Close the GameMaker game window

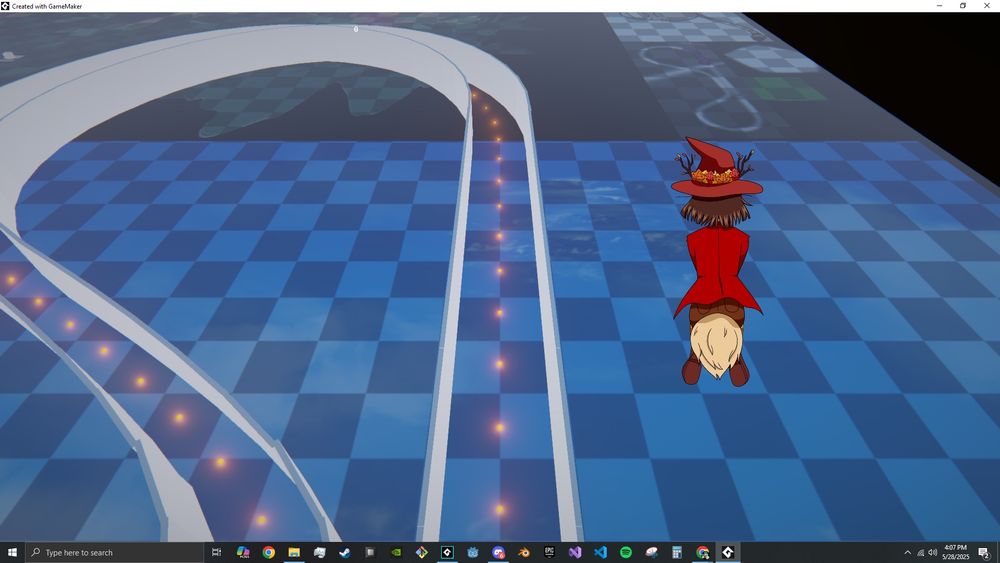pyautogui.click(x=987, y=6)
